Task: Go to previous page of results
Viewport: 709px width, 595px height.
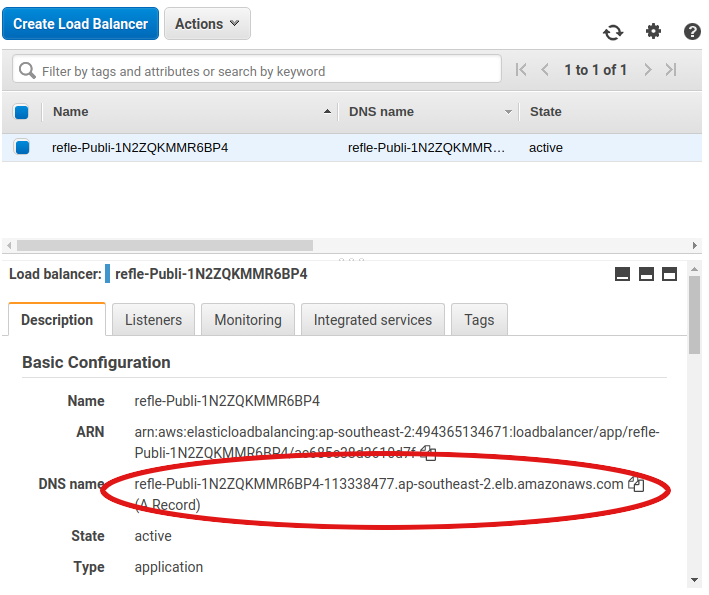Action: coord(545,70)
